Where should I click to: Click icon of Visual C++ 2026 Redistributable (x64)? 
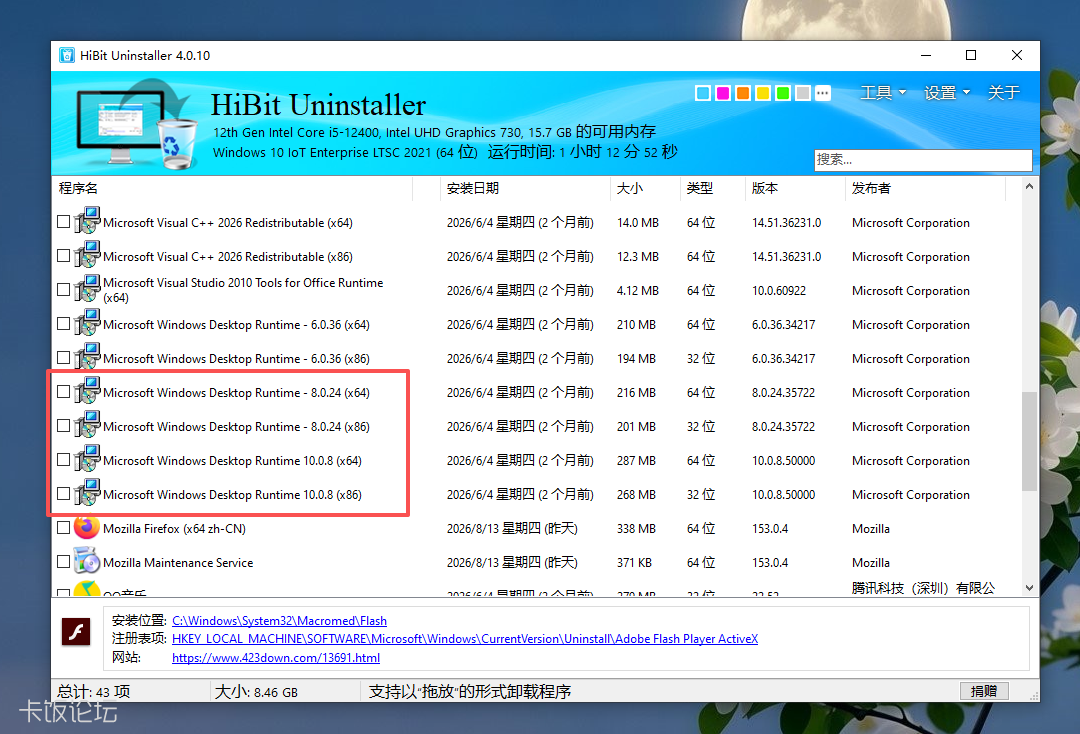[x=87, y=222]
